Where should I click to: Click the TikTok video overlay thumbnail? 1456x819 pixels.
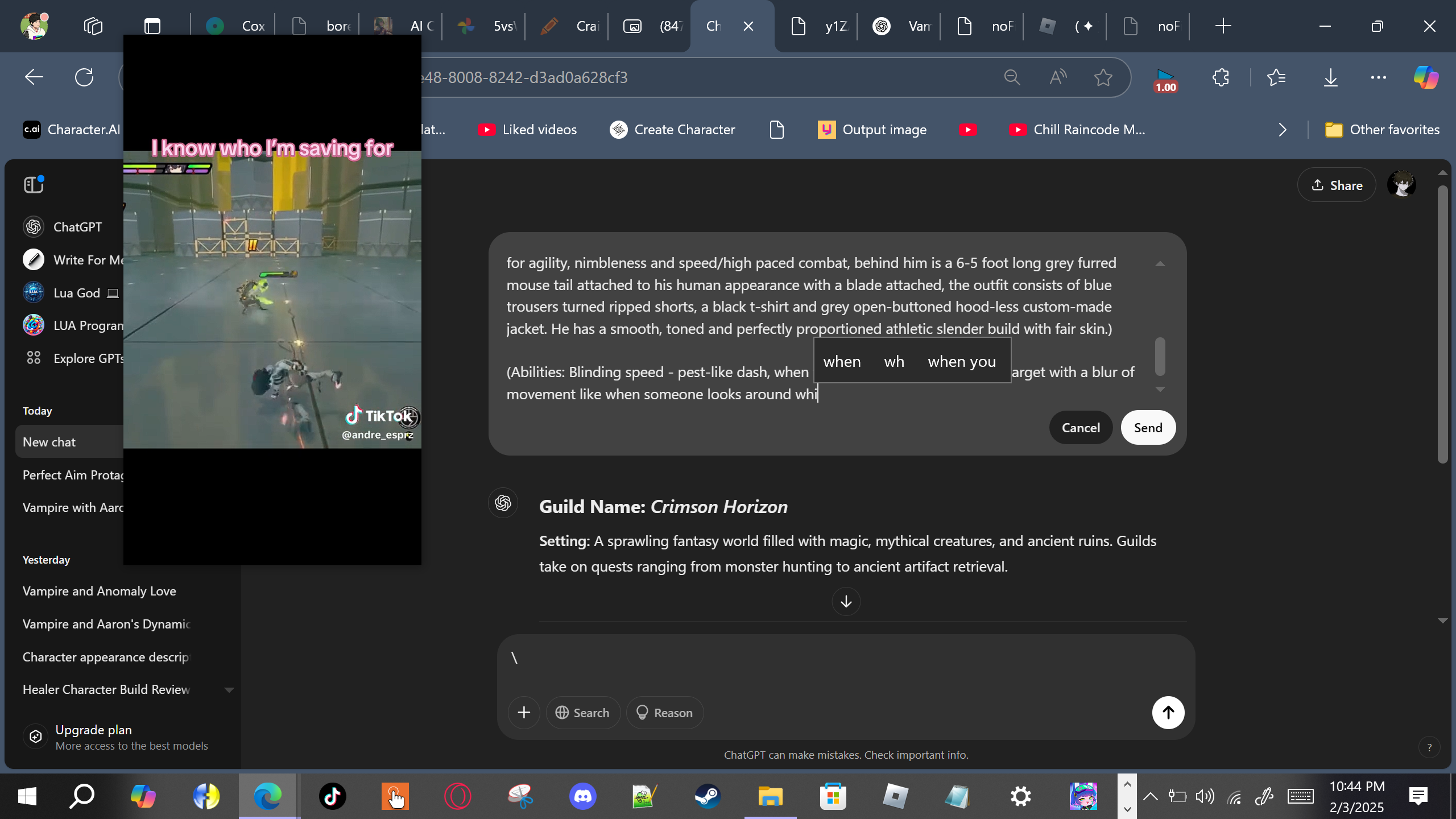coord(272,300)
